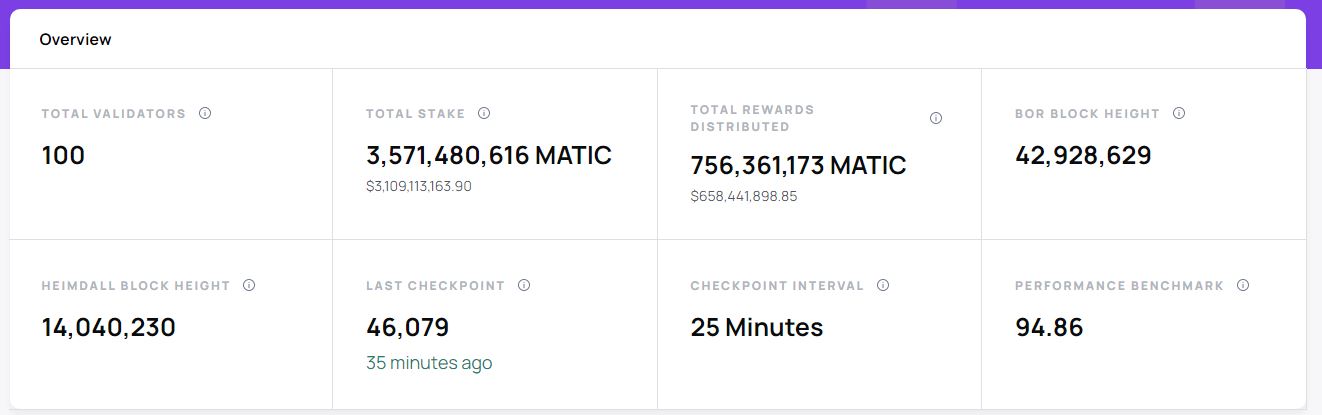Click the $658,441,898.85 rewards USD value
Viewport: 1322px width, 415px height.
click(744, 197)
